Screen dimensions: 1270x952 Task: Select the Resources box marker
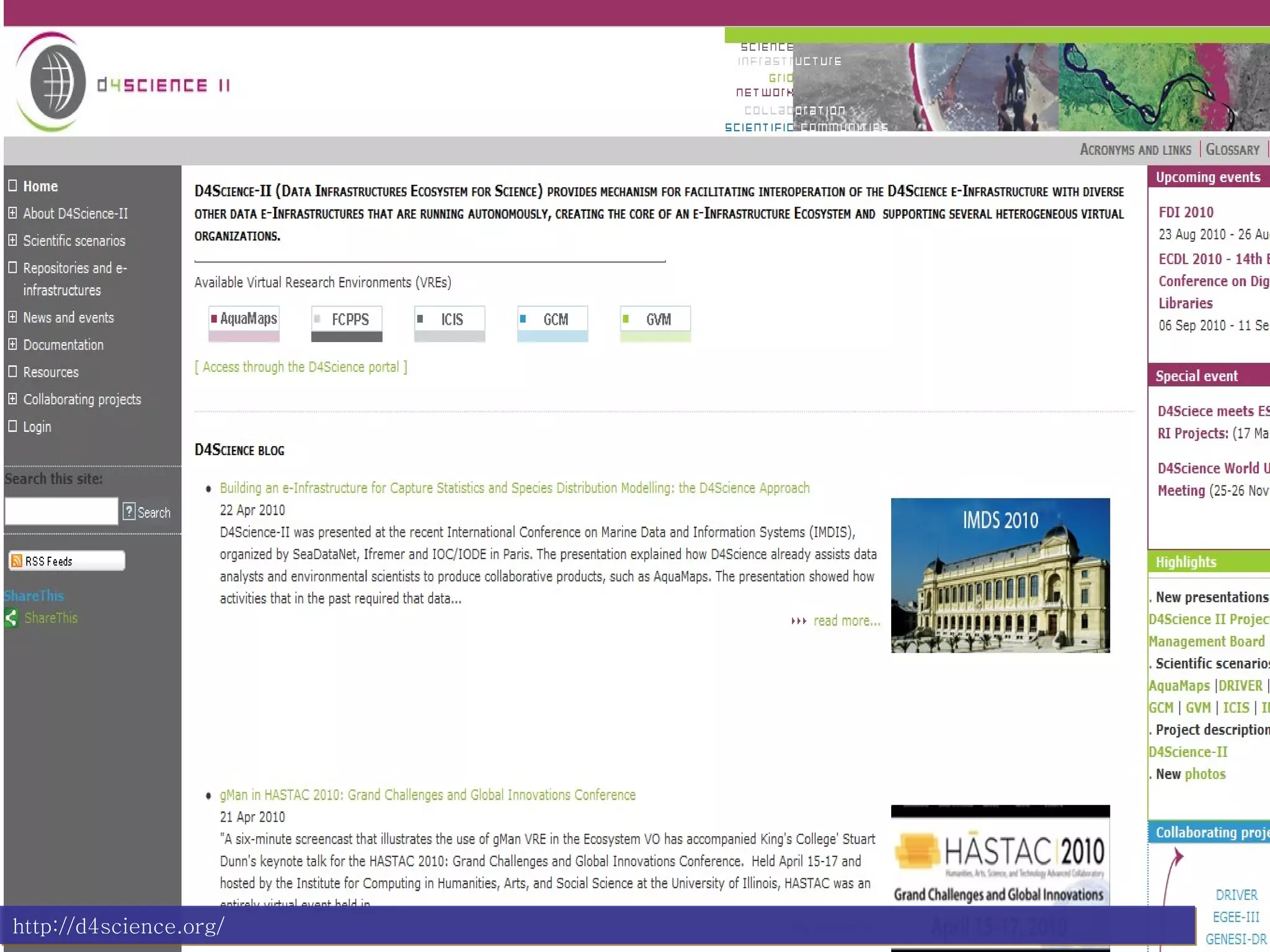pos(12,372)
